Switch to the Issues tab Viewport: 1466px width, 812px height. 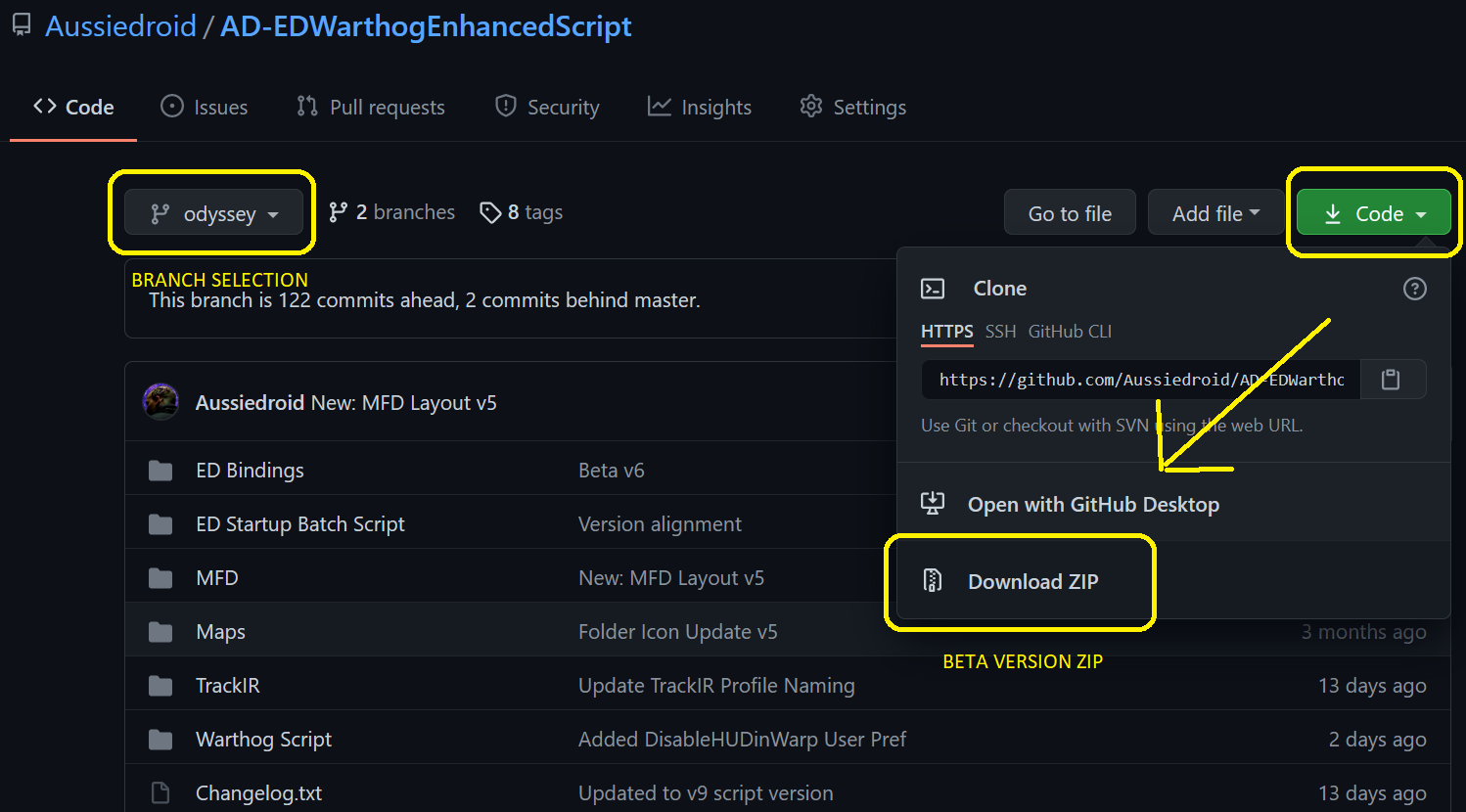click(205, 107)
